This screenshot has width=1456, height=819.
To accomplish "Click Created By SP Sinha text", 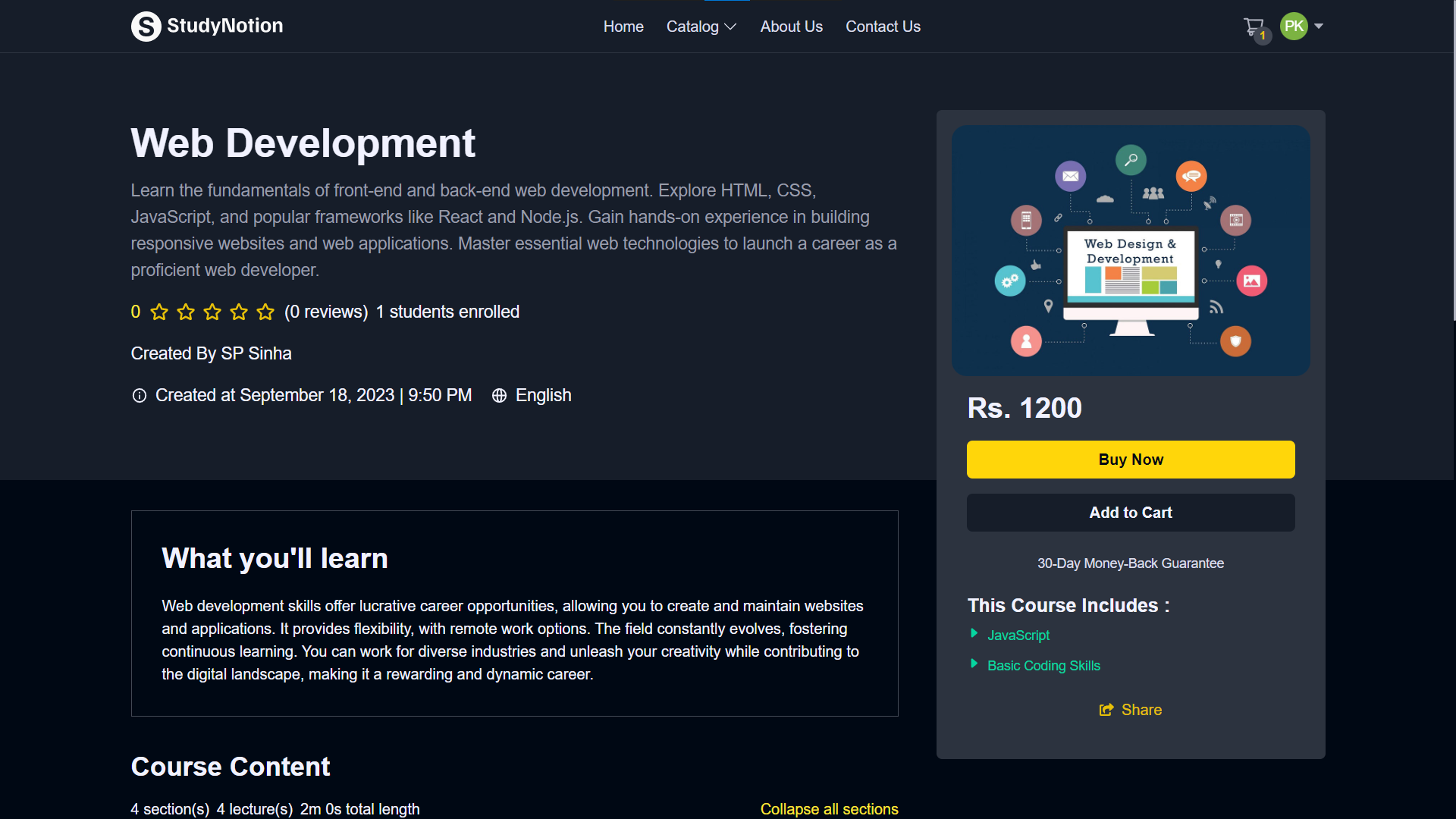I will [211, 353].
